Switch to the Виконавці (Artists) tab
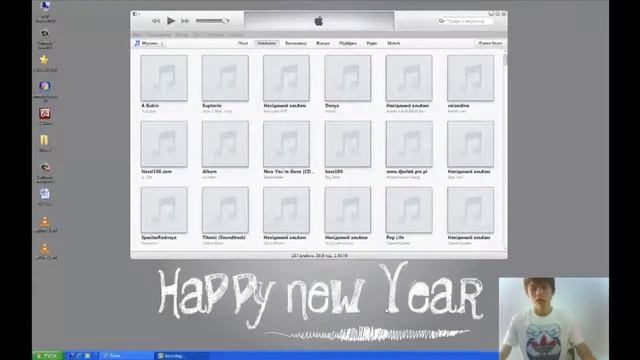 (296, 43)
